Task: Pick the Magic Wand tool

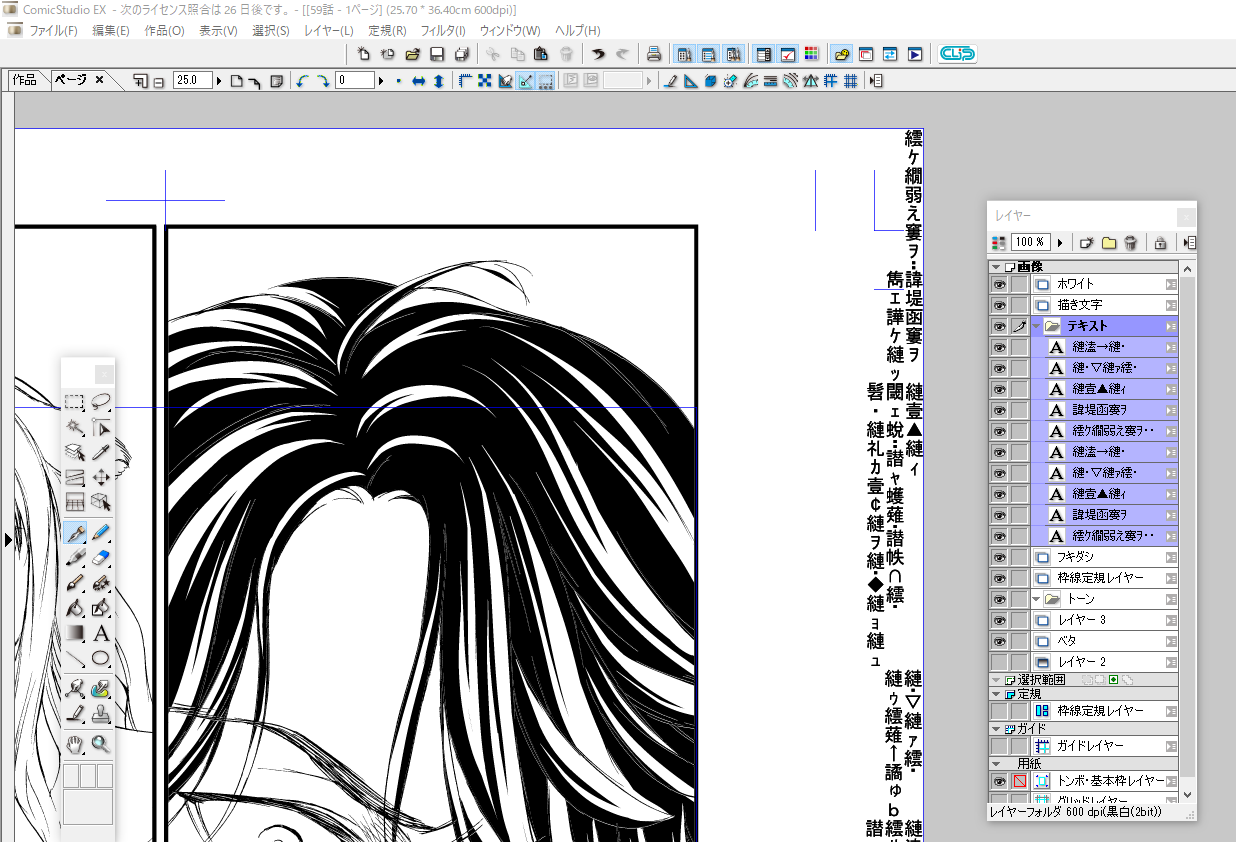Action: click(74, 428)
